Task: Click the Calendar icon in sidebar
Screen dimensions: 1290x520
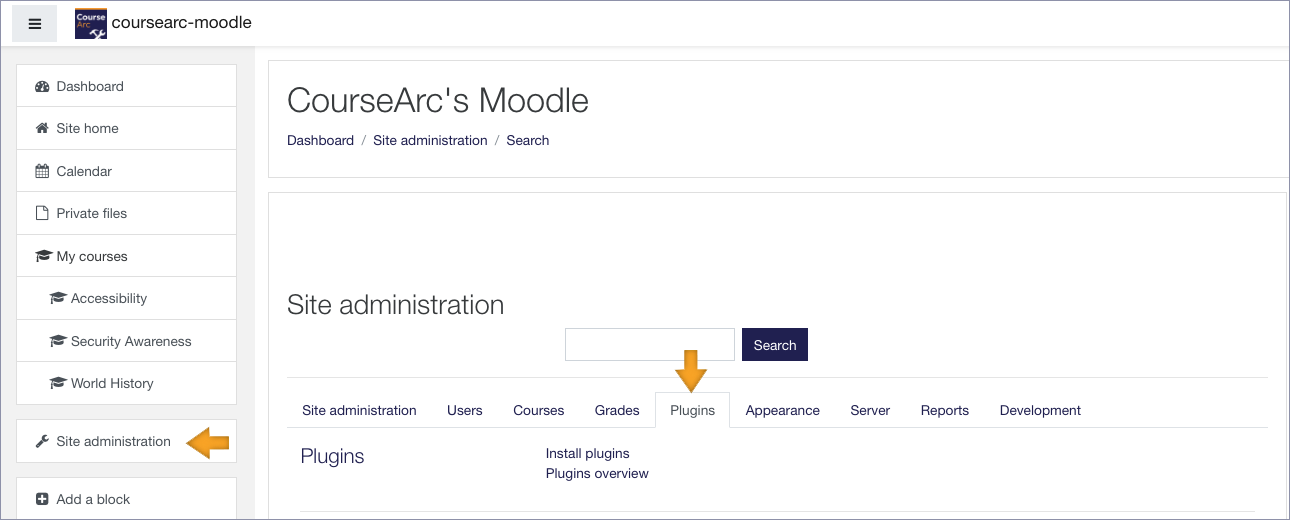Action: [42, 171]
